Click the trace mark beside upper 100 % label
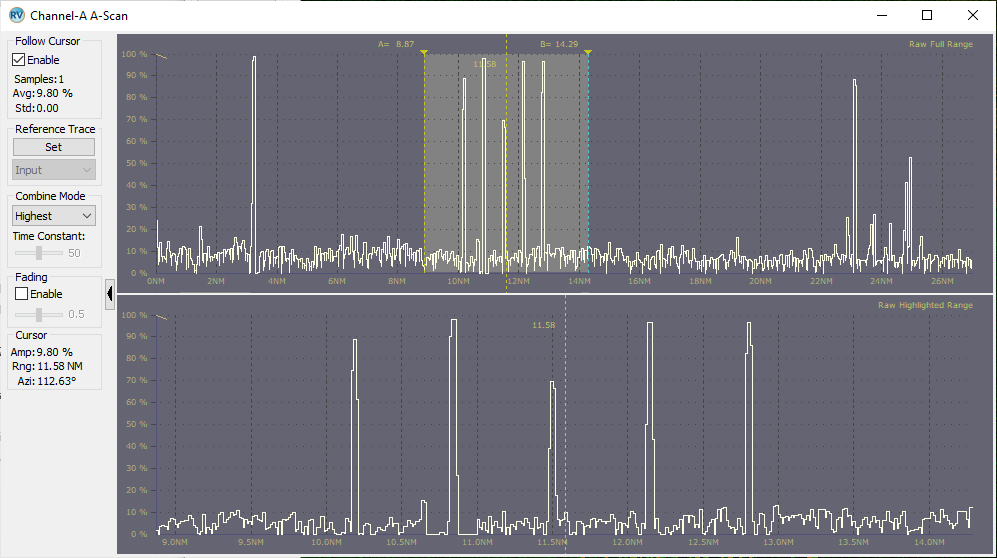The image size is (997, 558). pyautogui.click(x=162, y=56)
